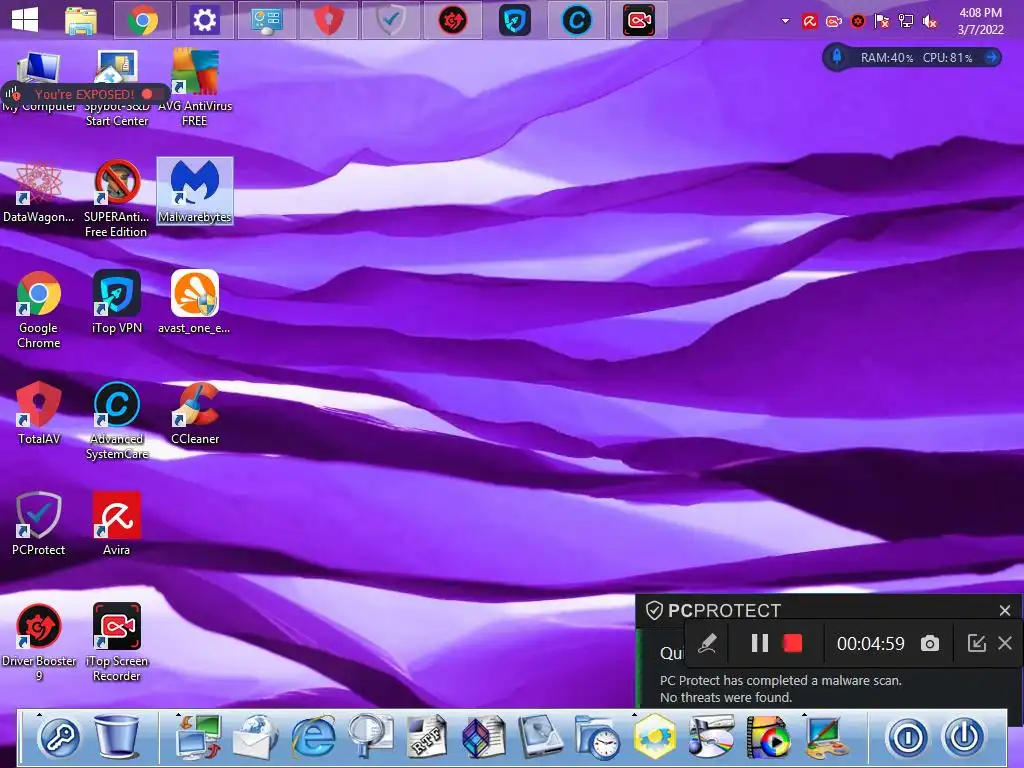Launch iTop VPN from the desktop
The image size is (1024, 768).
(x=117, y=302)
